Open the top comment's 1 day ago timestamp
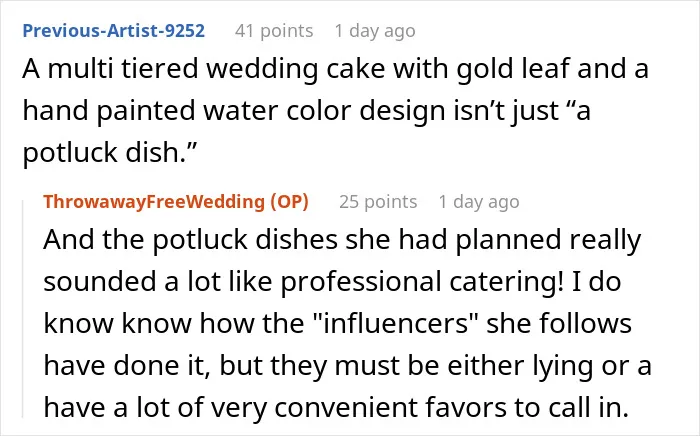The height and width of the screenshot is (436, 700). pyautogui.click(x=375, y=31)
